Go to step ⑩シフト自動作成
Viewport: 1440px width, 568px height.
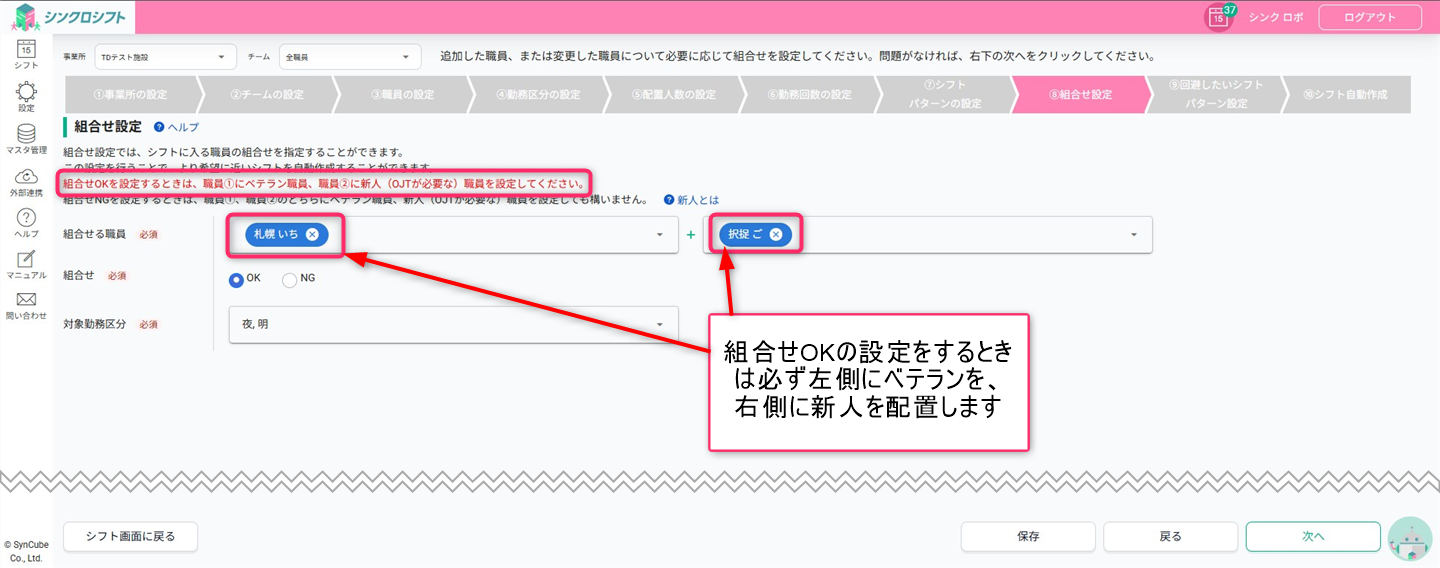tap(1344, 95)
